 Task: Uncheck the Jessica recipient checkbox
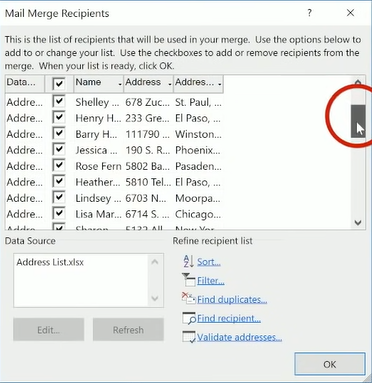tap(59, 149)
